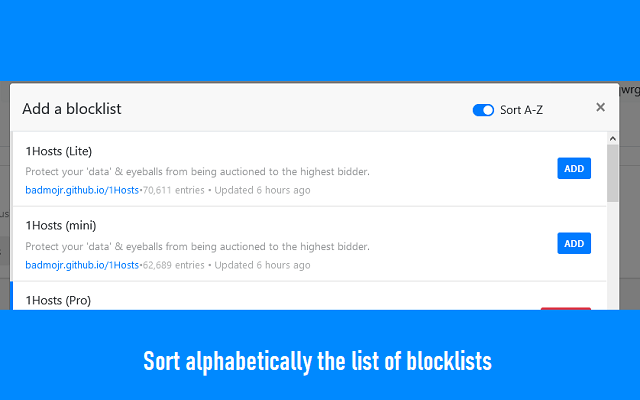
Task: Click the scrollbar up arrow
Action: click(x=612, y=138)
